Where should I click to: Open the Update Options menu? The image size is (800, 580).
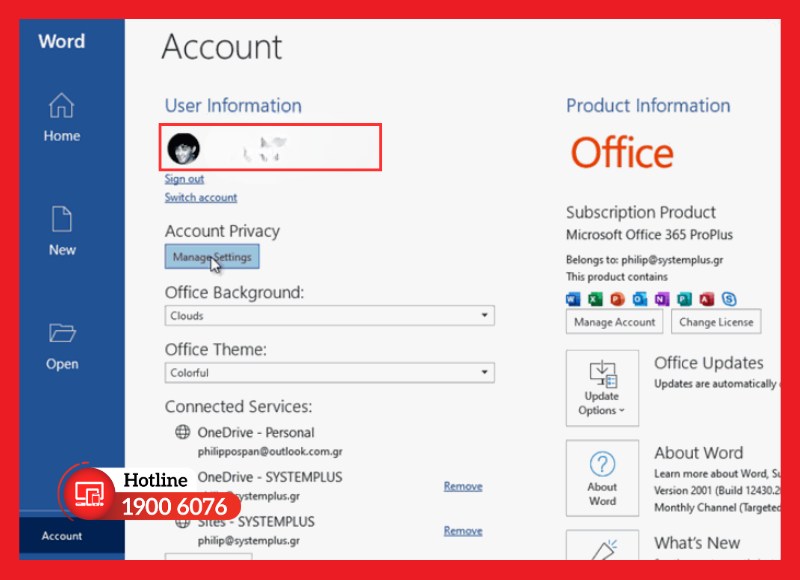pyautogui.click(x=602, y=388)
